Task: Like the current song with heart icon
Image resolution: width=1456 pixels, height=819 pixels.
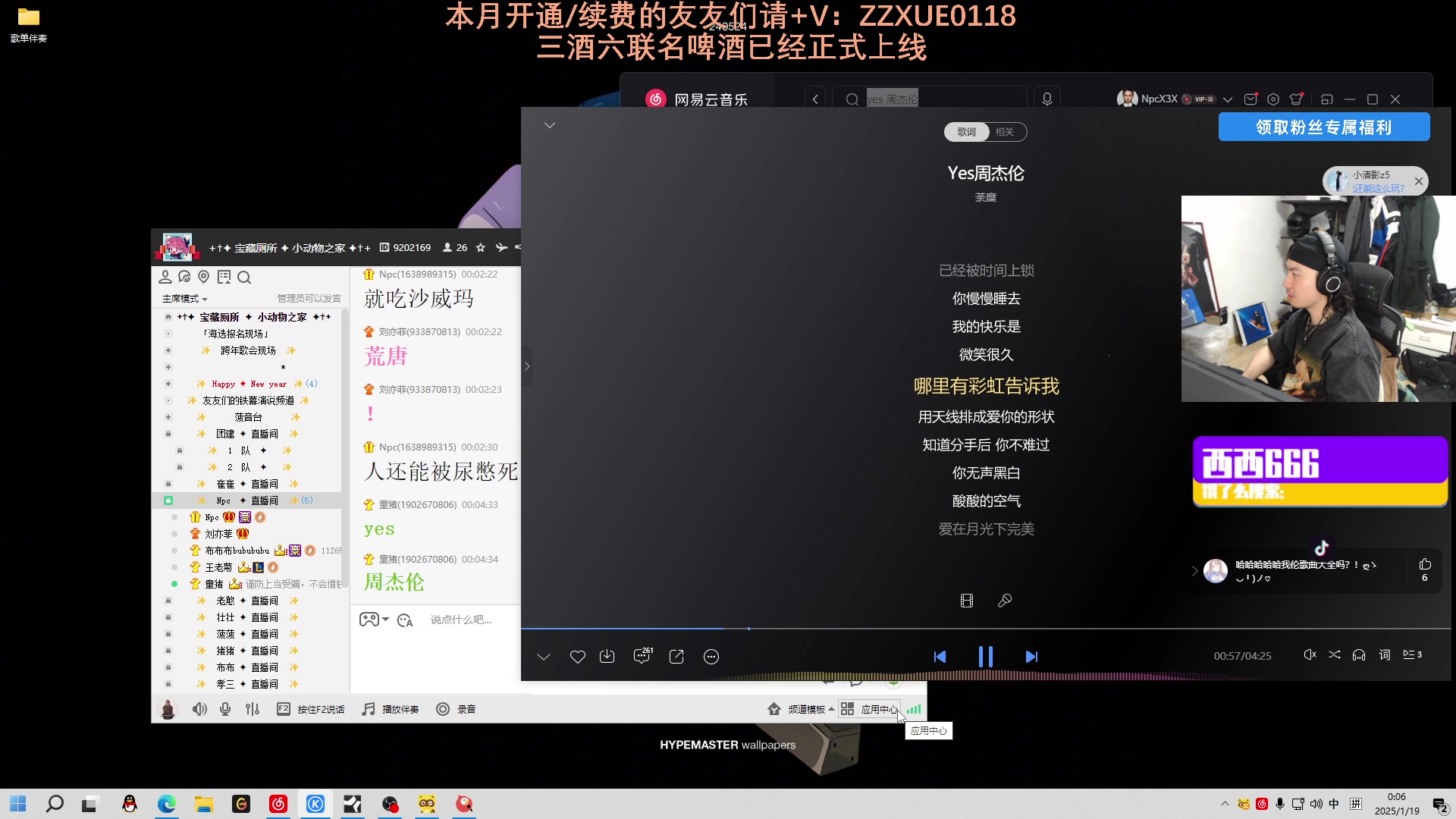Action: coord(578,657)
